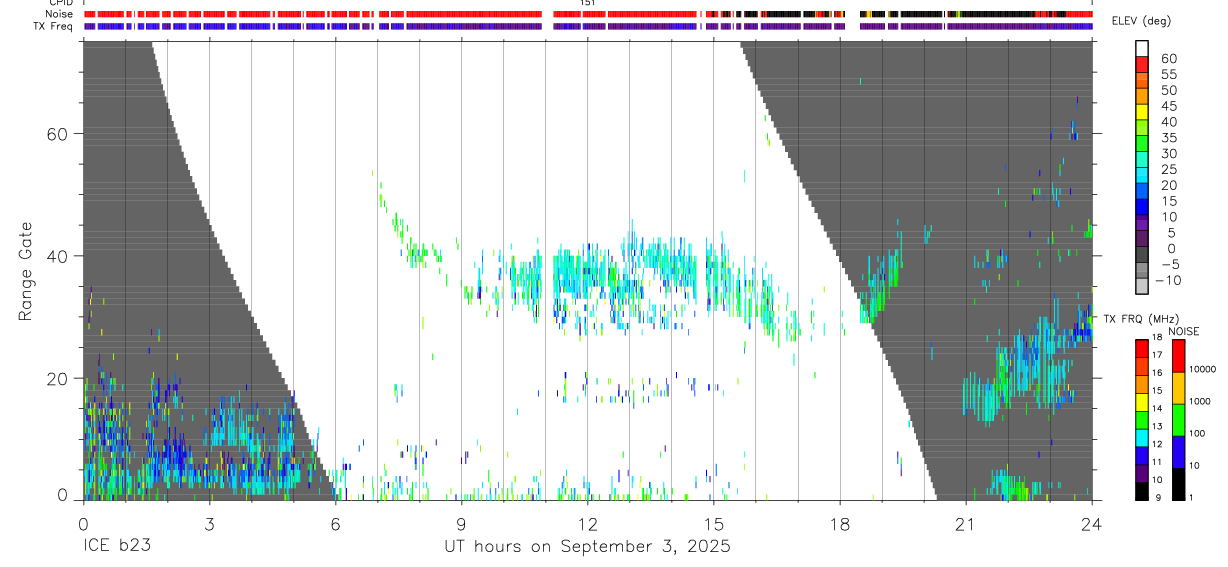Click the black bottom segment of NOISE scale
Viewport: 1228px width, 567px height.
click(1179, 484)
